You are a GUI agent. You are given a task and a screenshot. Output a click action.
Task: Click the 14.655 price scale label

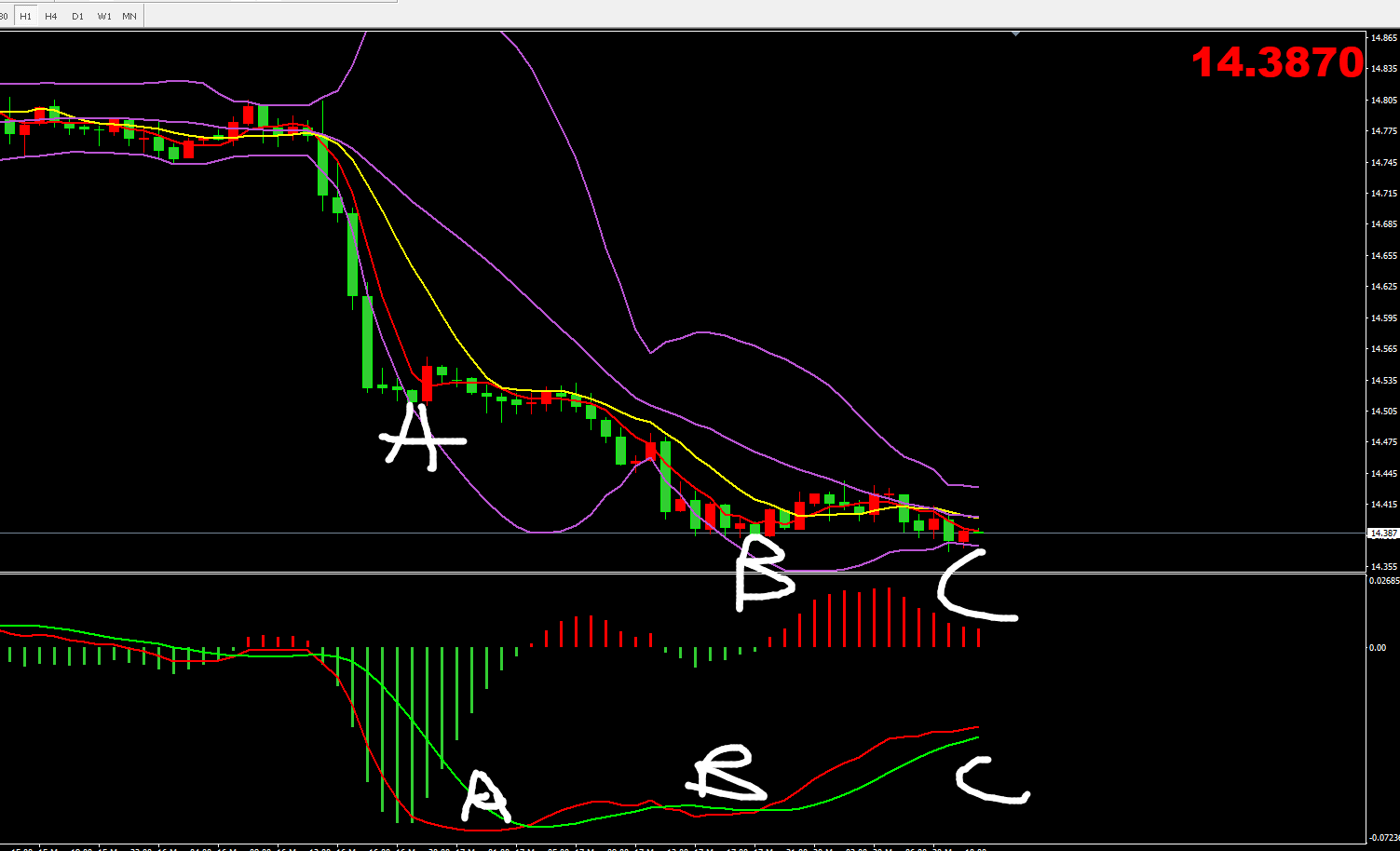click(1384, 256)
